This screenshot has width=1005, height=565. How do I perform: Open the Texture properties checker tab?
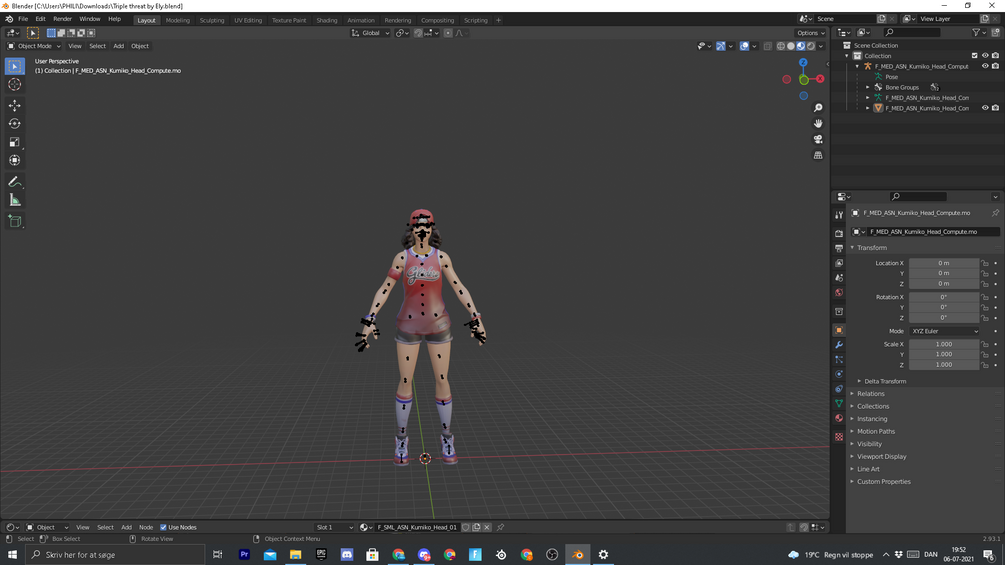tap(839, 436)
